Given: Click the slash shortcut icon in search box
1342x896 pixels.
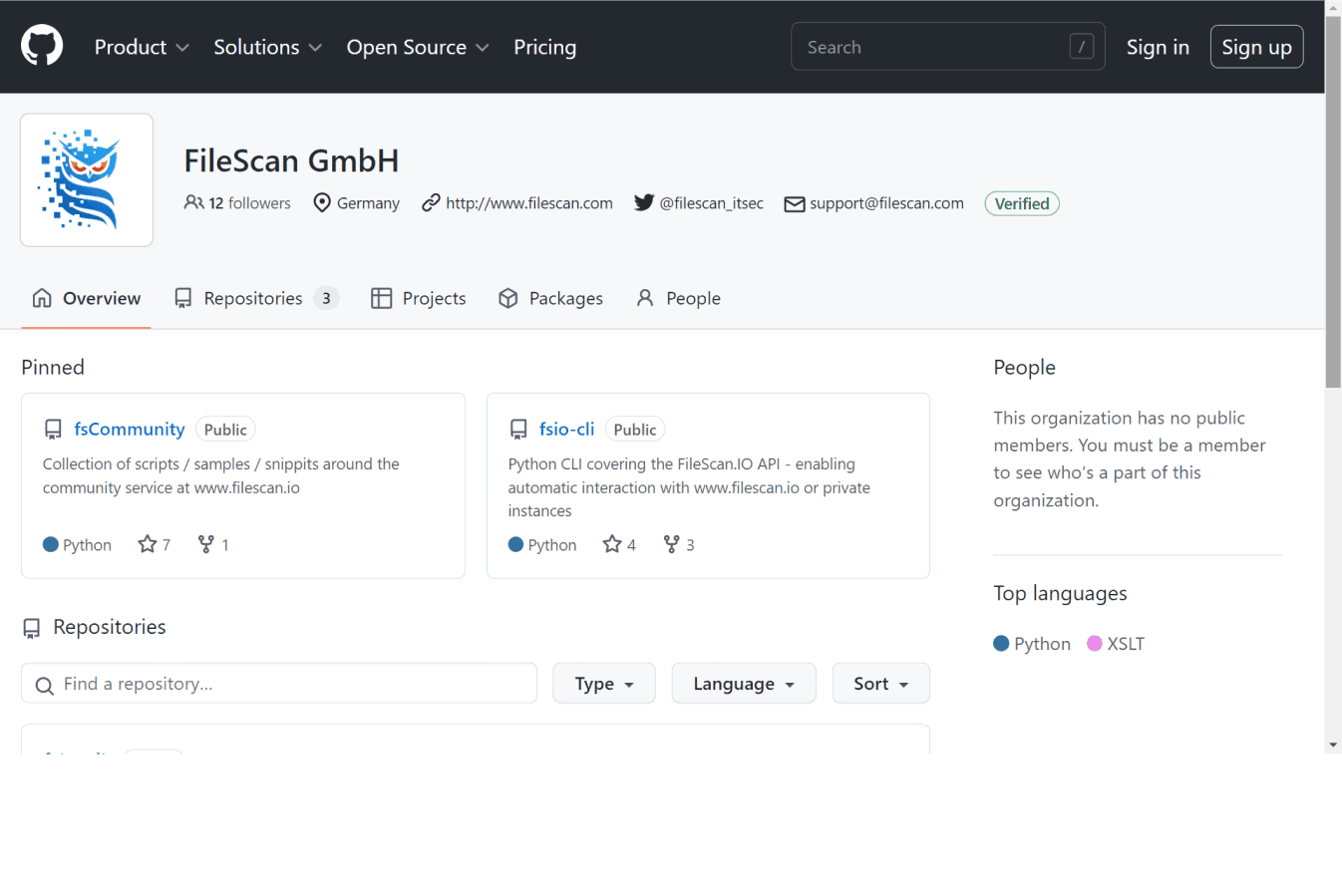Looking at the screenshot, I should pyautogui.click(x=1082, y=46).
